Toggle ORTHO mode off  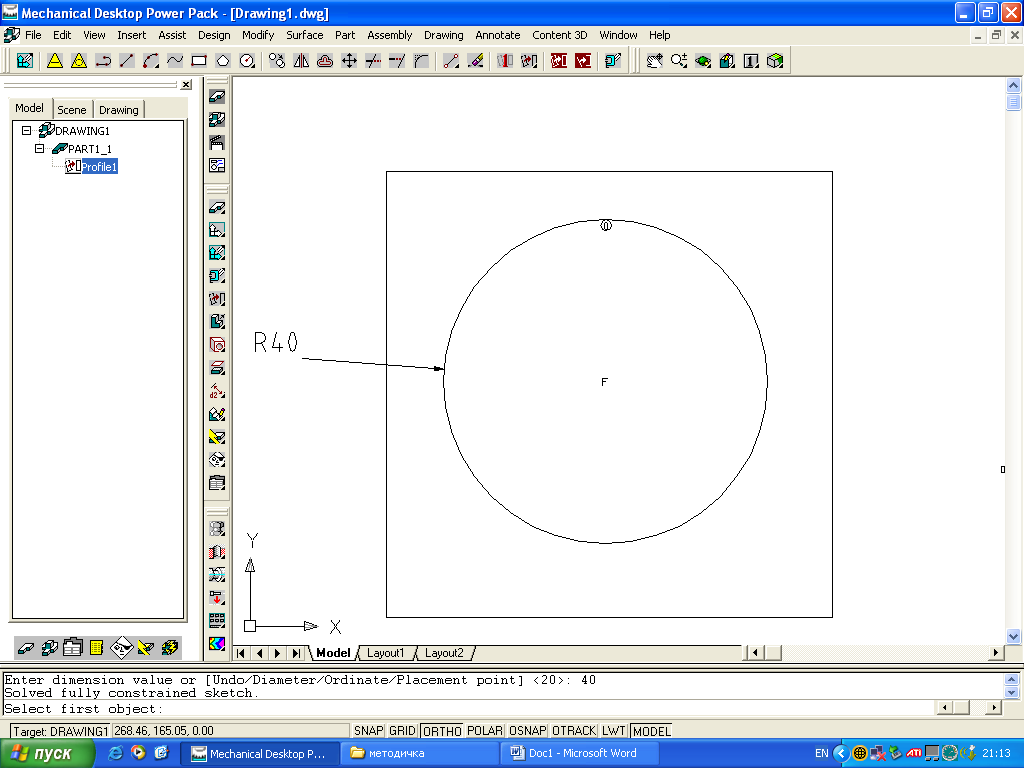click(x=442, y=731)
